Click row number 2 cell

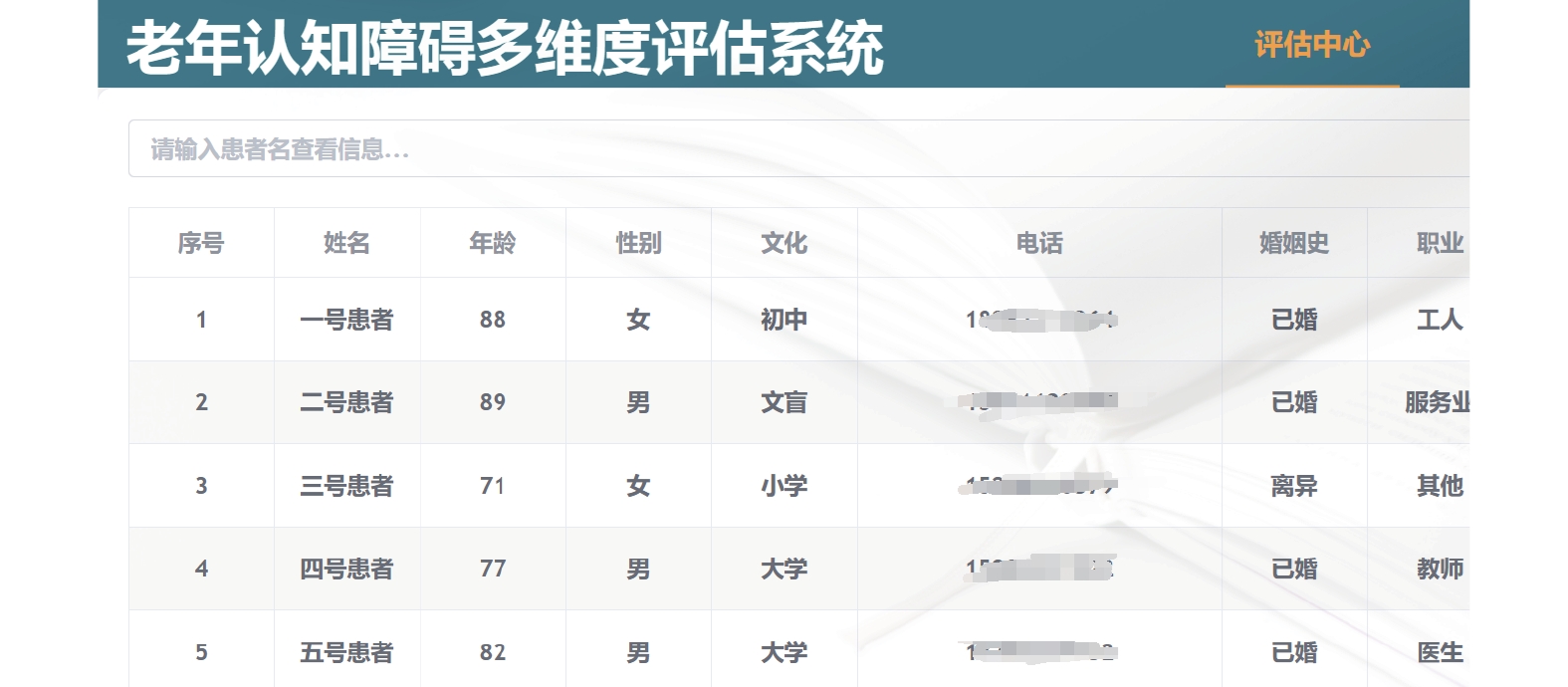pyautogui.click(x=201, y=402)
